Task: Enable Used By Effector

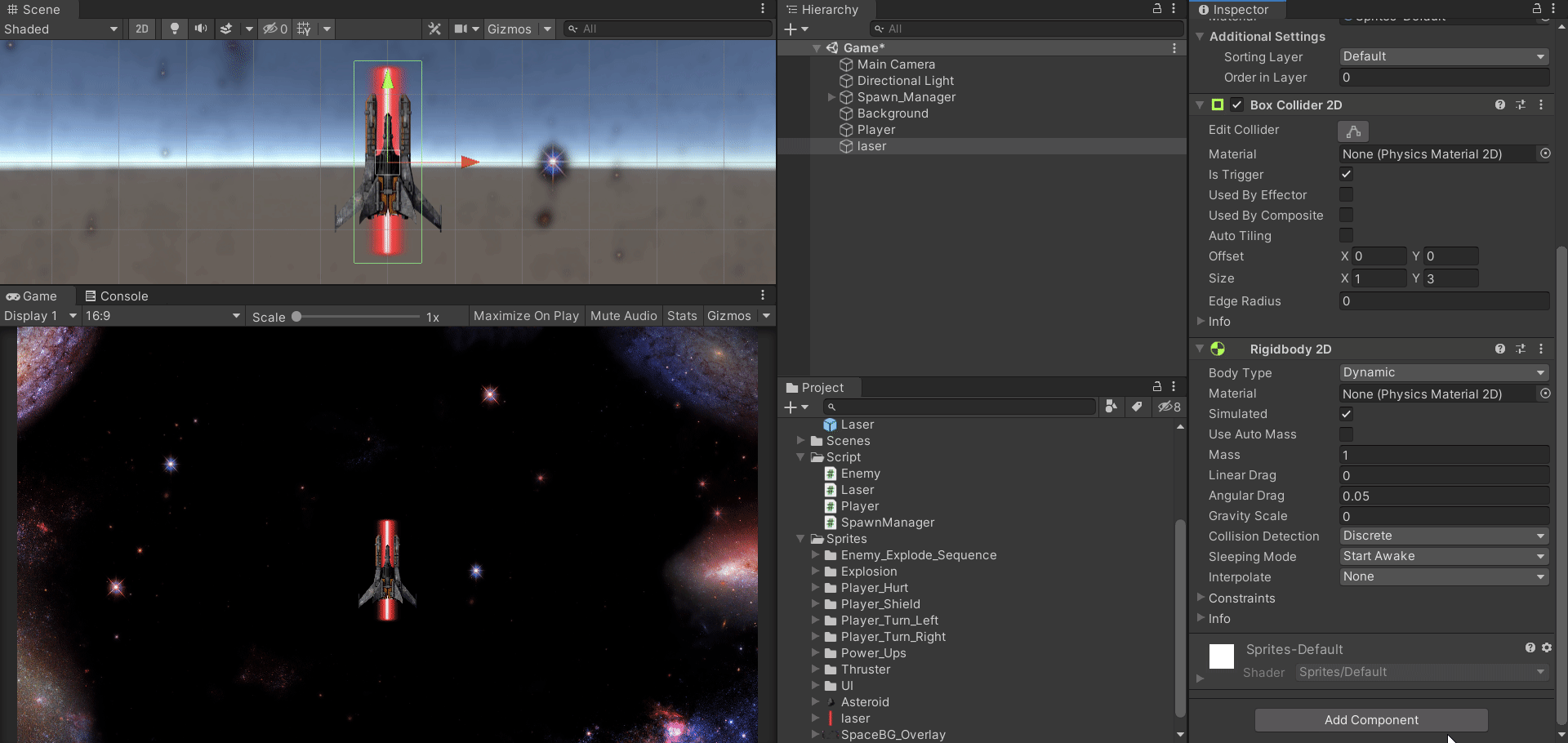Action: pos(1346,194)
